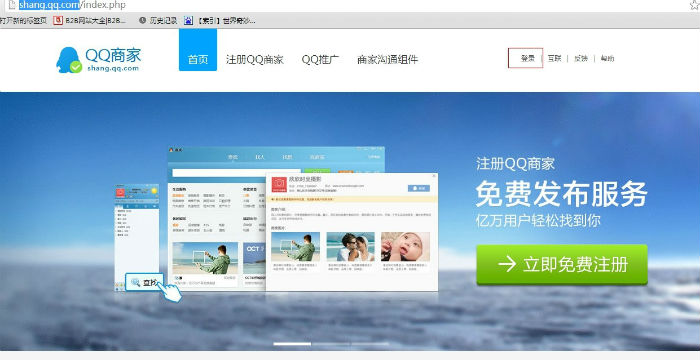Open the QQ推广 menu item
Image resolution: width=700 pixels, height=360 pixels.
click(x=320, y=59)
